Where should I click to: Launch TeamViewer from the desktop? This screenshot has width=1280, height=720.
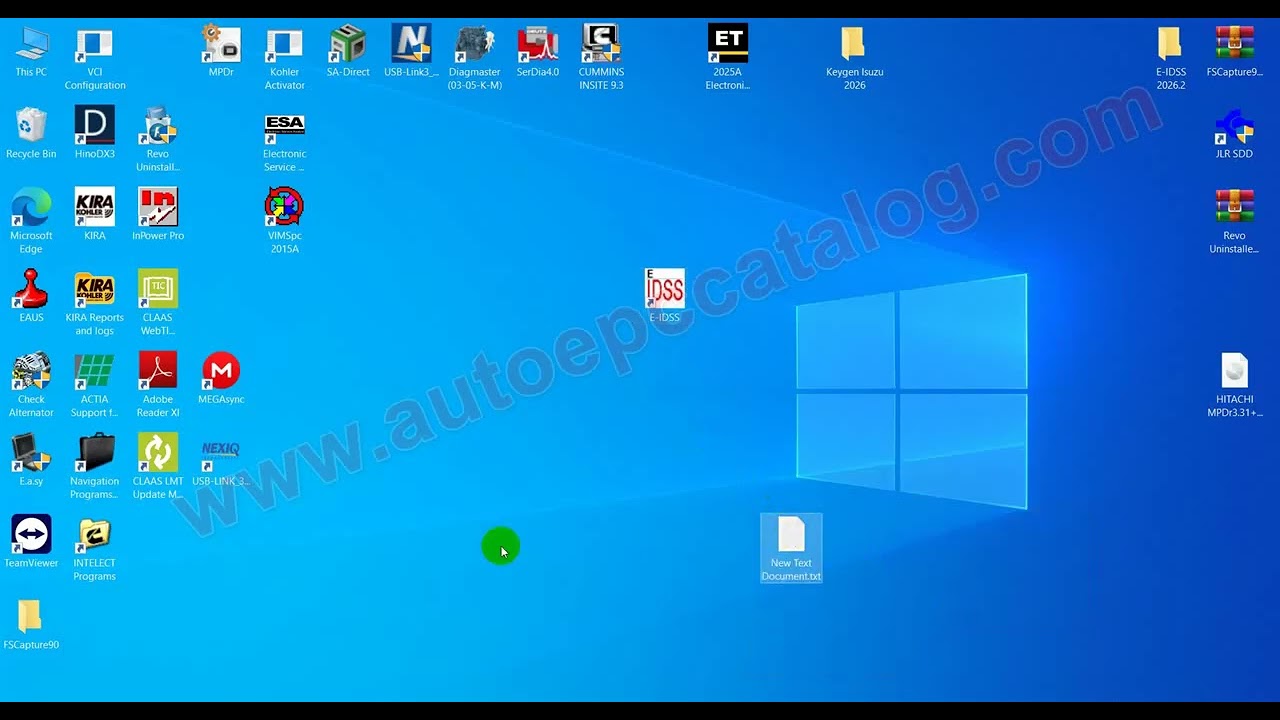click(31, 542)
